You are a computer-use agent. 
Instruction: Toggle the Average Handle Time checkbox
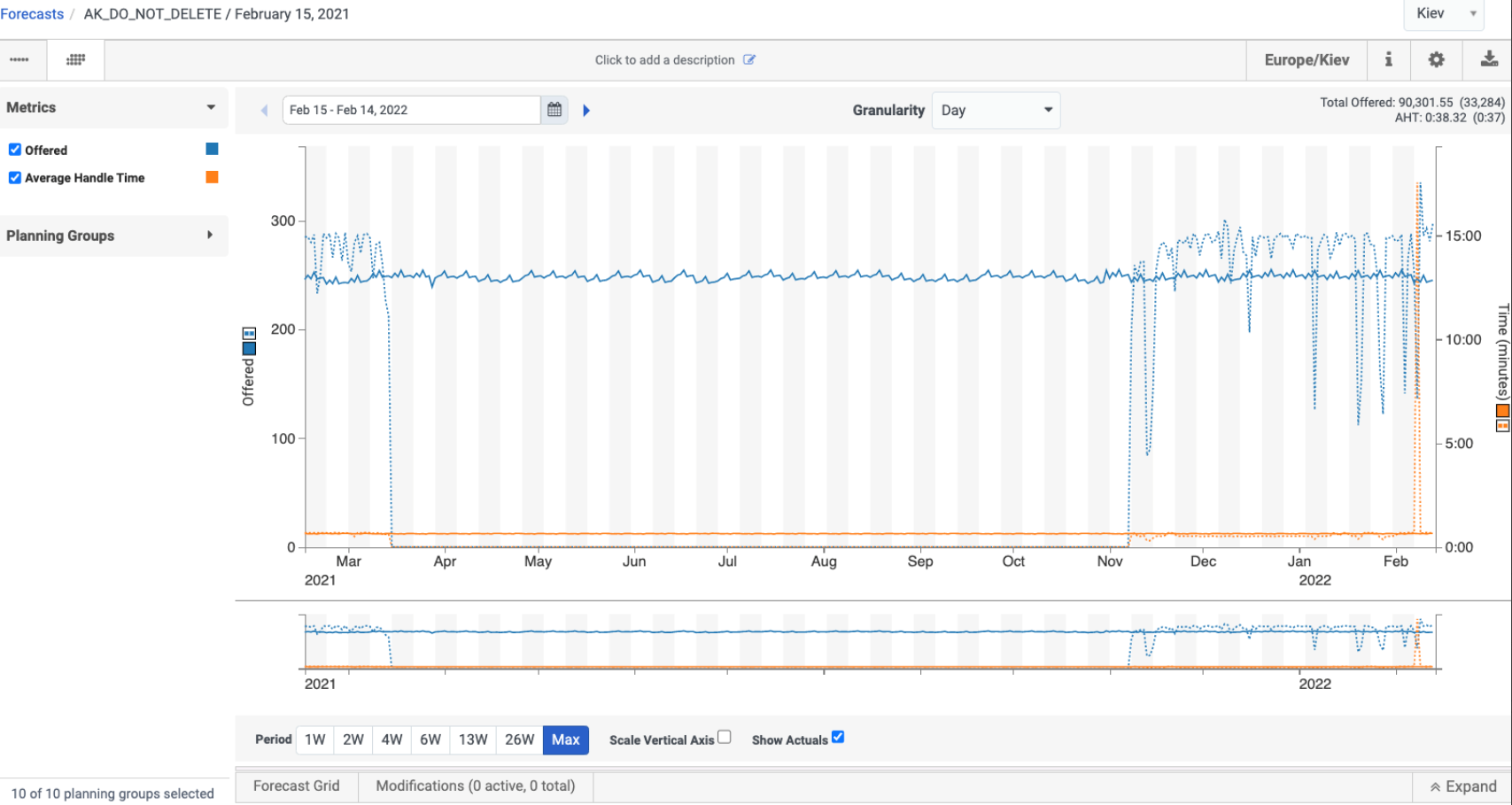click(15, 177)
